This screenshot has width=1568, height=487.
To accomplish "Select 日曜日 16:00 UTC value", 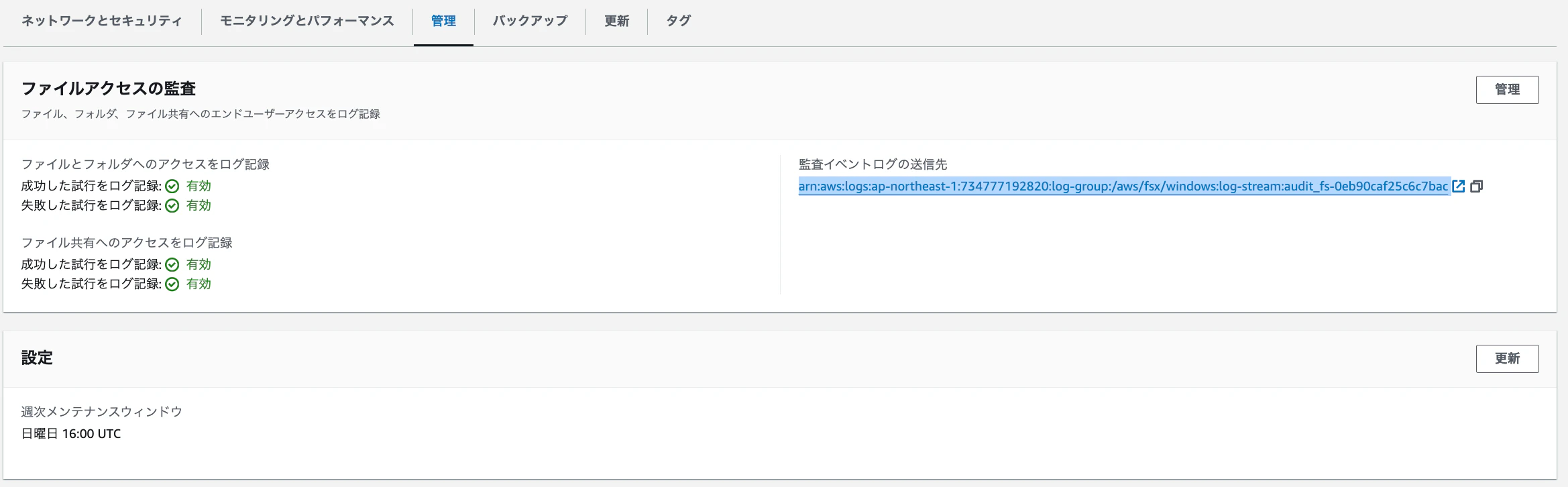I will click(x=71, y=434).
